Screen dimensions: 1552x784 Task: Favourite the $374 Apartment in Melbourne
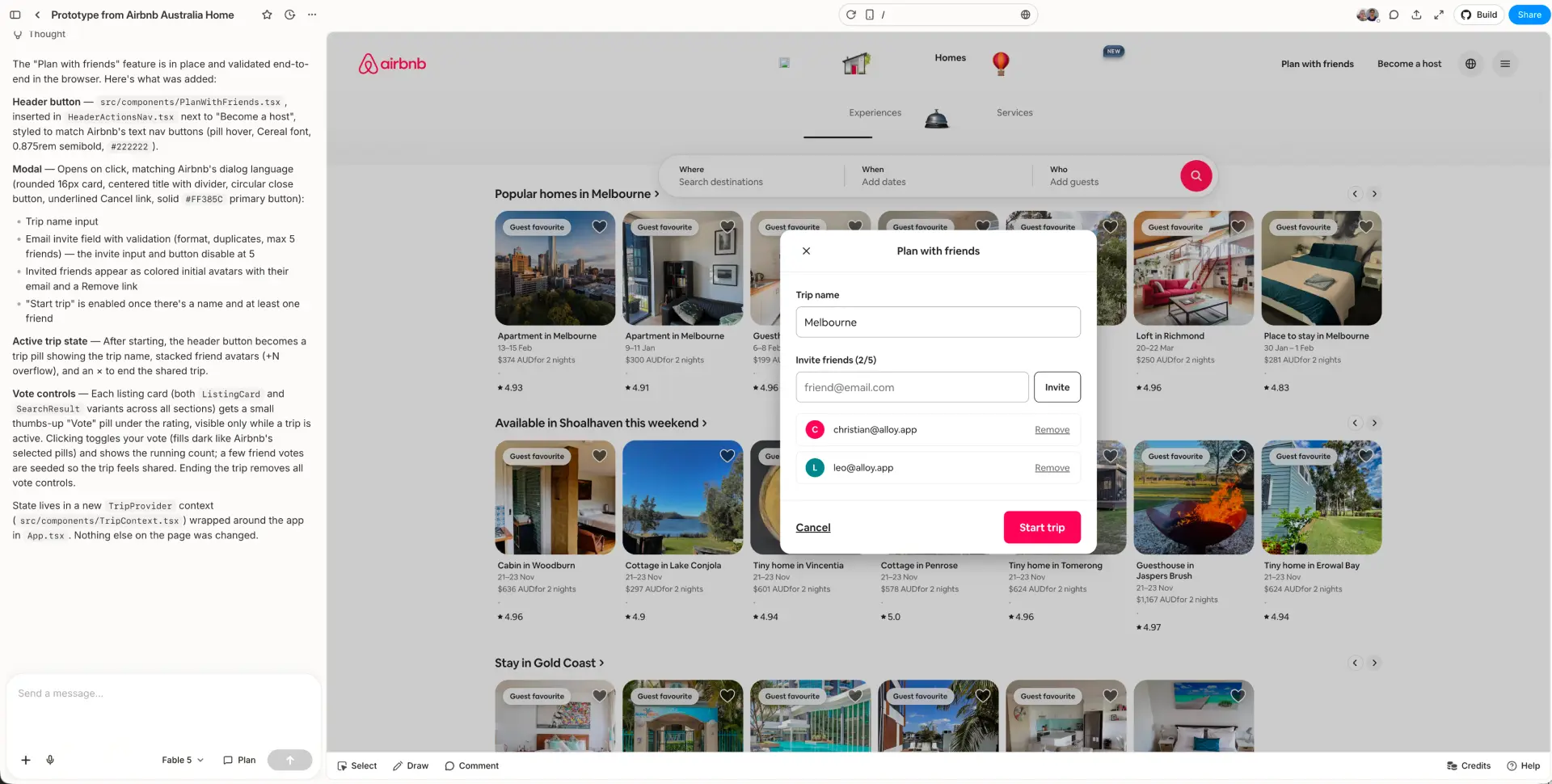click(599, 227)
